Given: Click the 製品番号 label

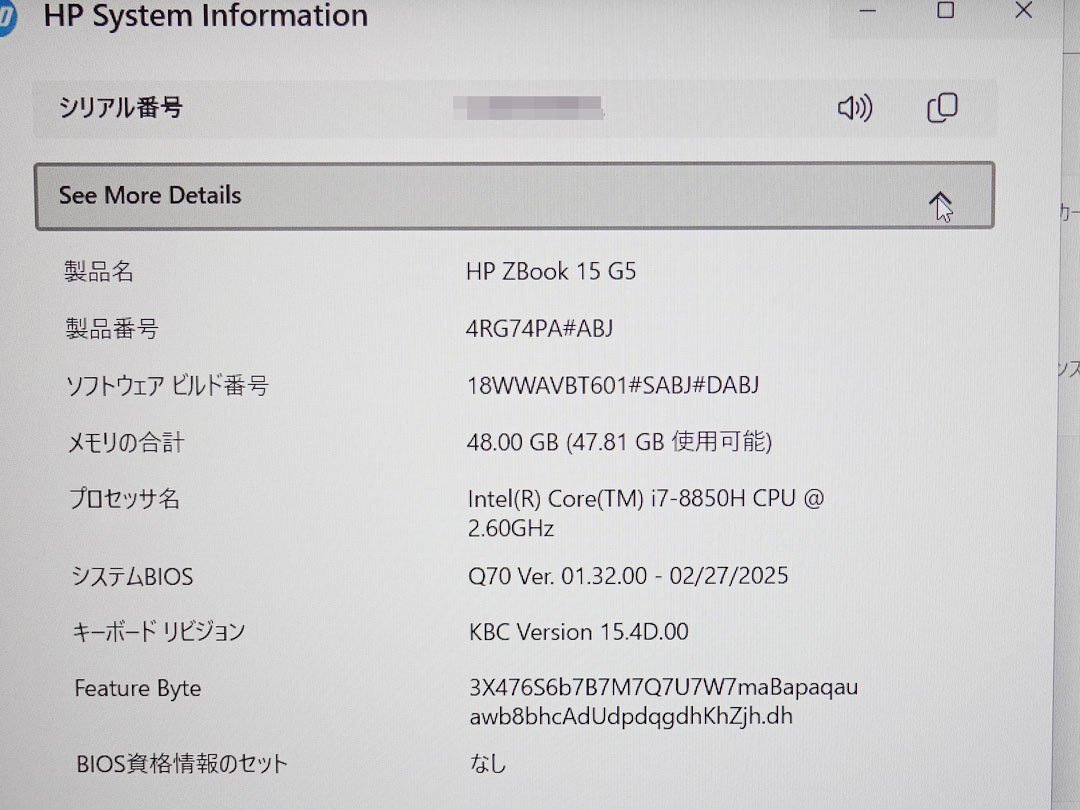Looking at the screenshot, I should coord(112,329).
